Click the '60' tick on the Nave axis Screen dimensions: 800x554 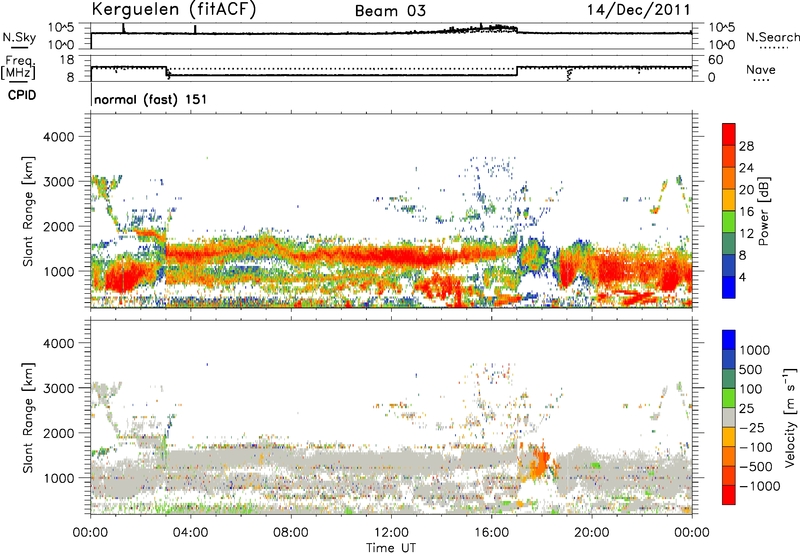[x=716, y=60]
